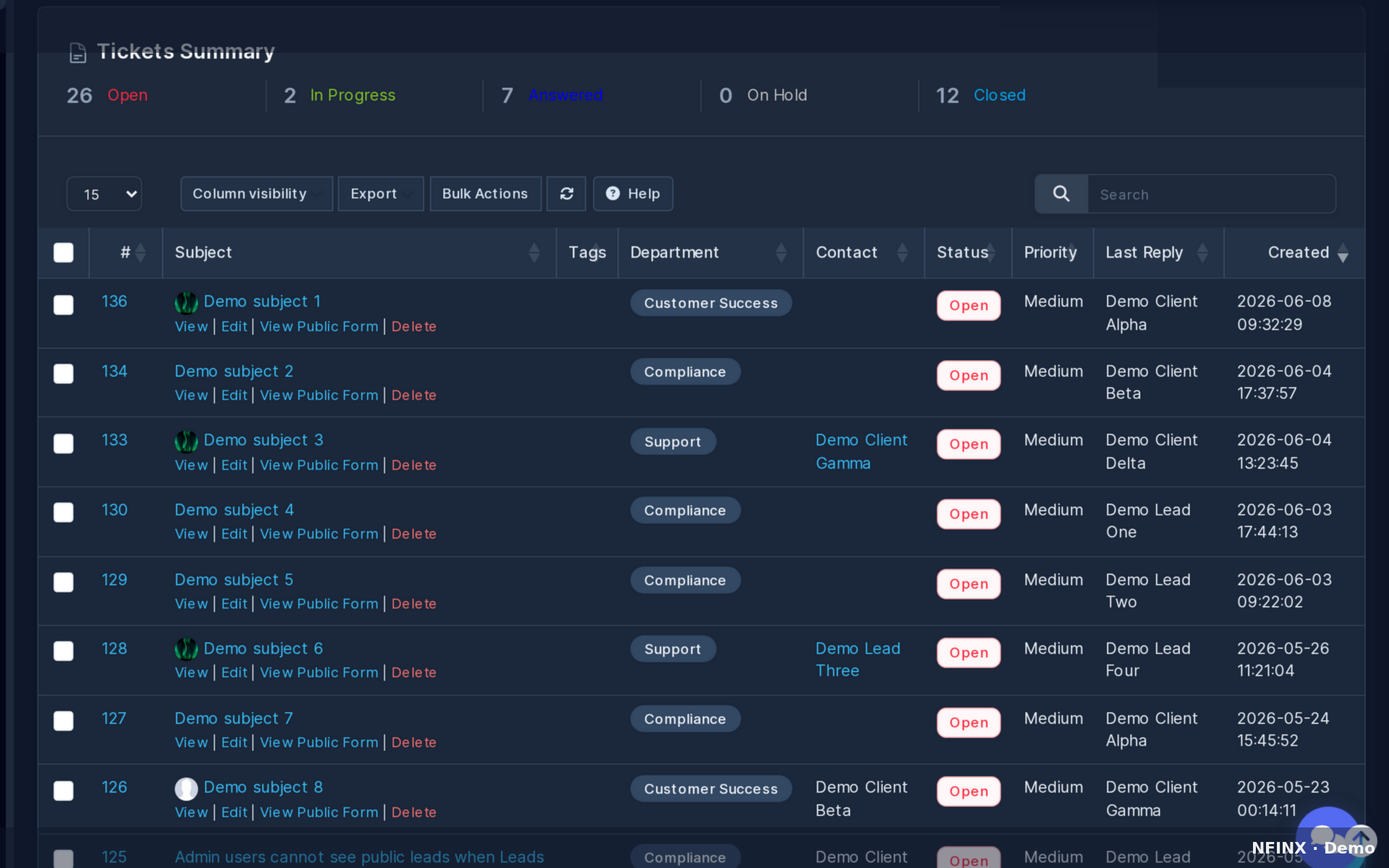
Task: Click avatar icon beside Demo subject 6
Action: click(x=186, y=650)
